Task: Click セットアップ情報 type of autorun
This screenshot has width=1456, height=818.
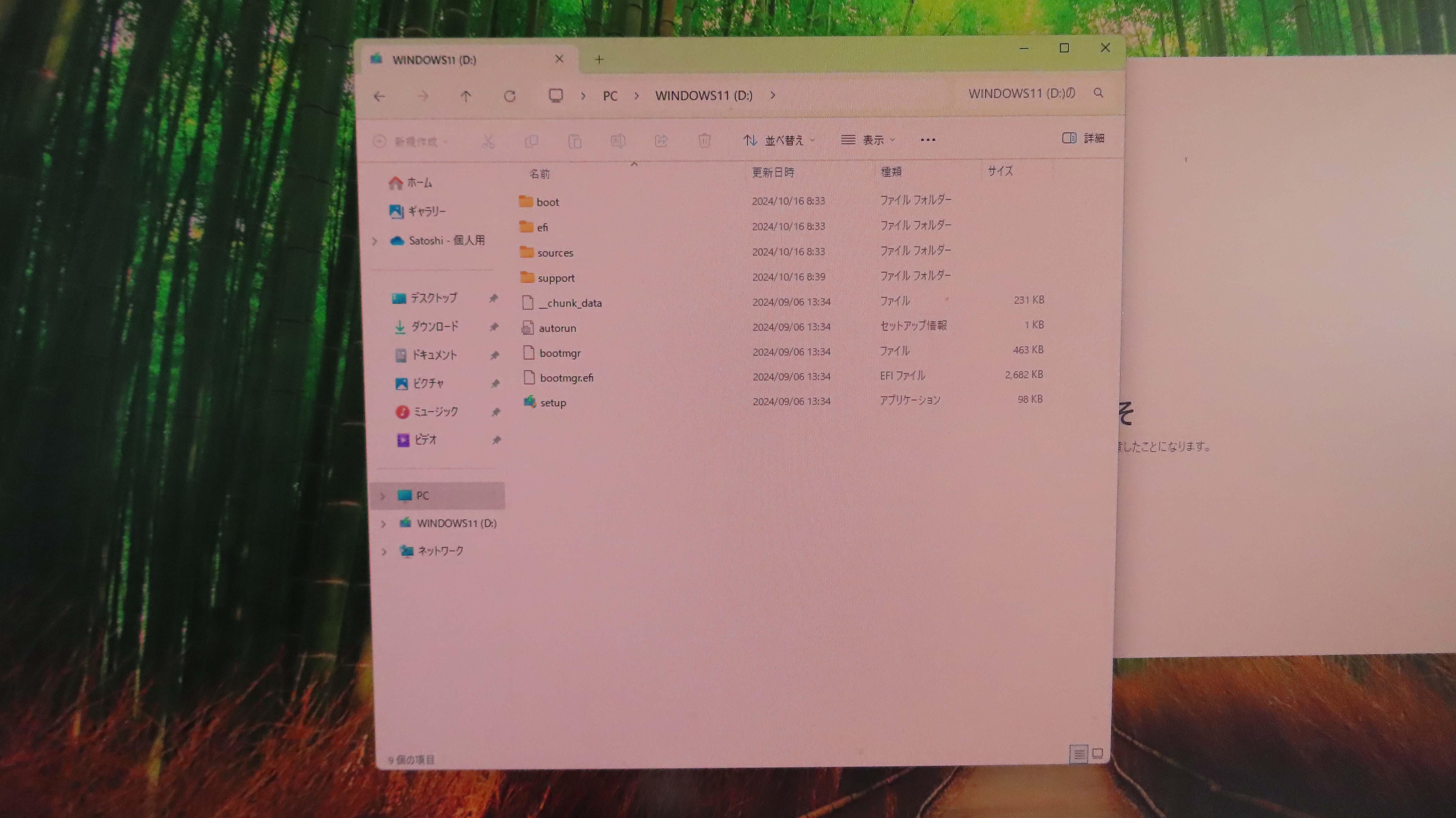Action: (x=913, y=326)
